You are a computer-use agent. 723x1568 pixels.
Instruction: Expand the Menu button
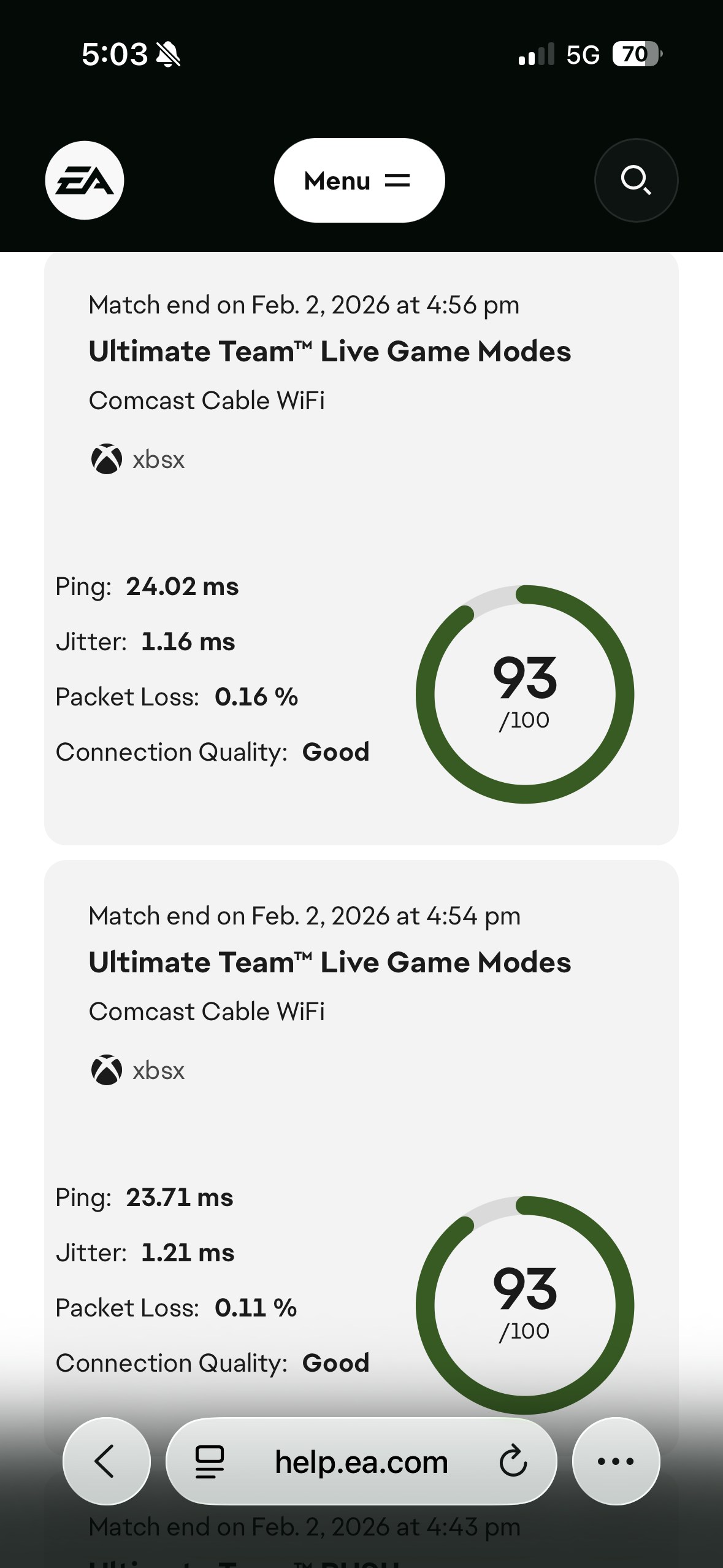(x=359, y=180)
